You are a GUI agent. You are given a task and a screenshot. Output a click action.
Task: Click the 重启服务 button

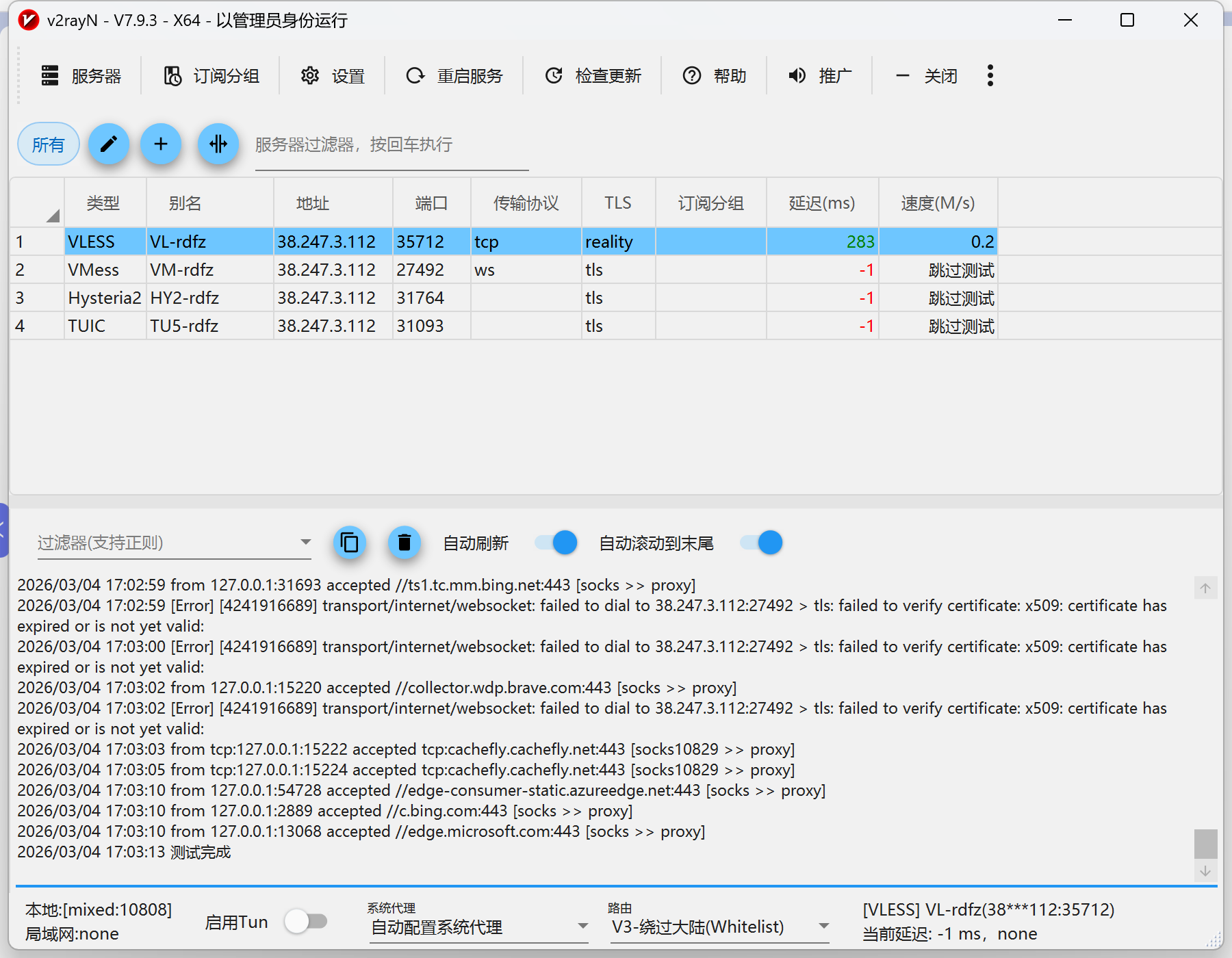[454, 75]
